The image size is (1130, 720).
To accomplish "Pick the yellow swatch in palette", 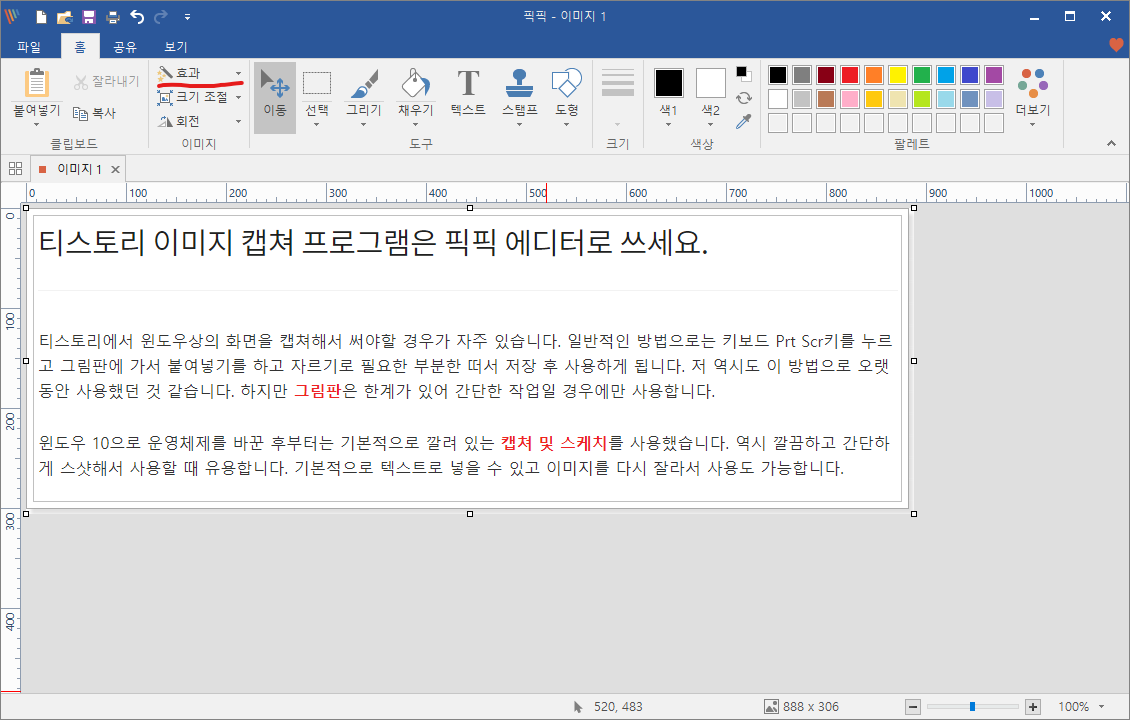I will pos(898,75).
